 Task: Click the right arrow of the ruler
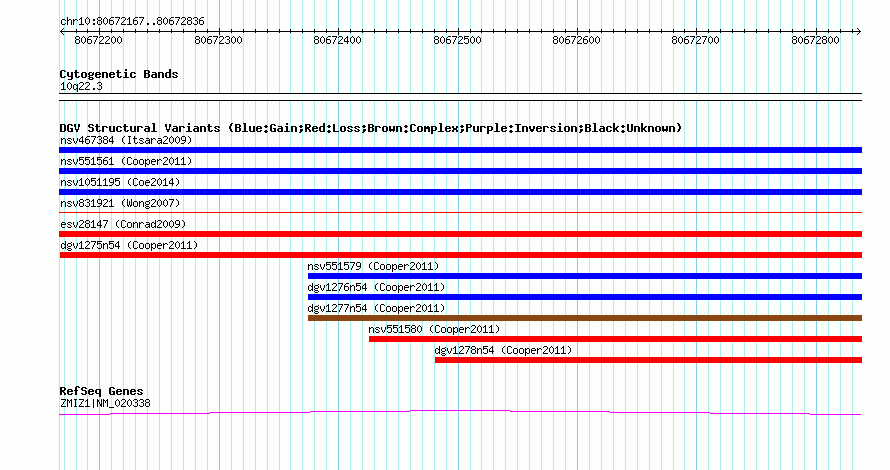click(x=859, y=32)
